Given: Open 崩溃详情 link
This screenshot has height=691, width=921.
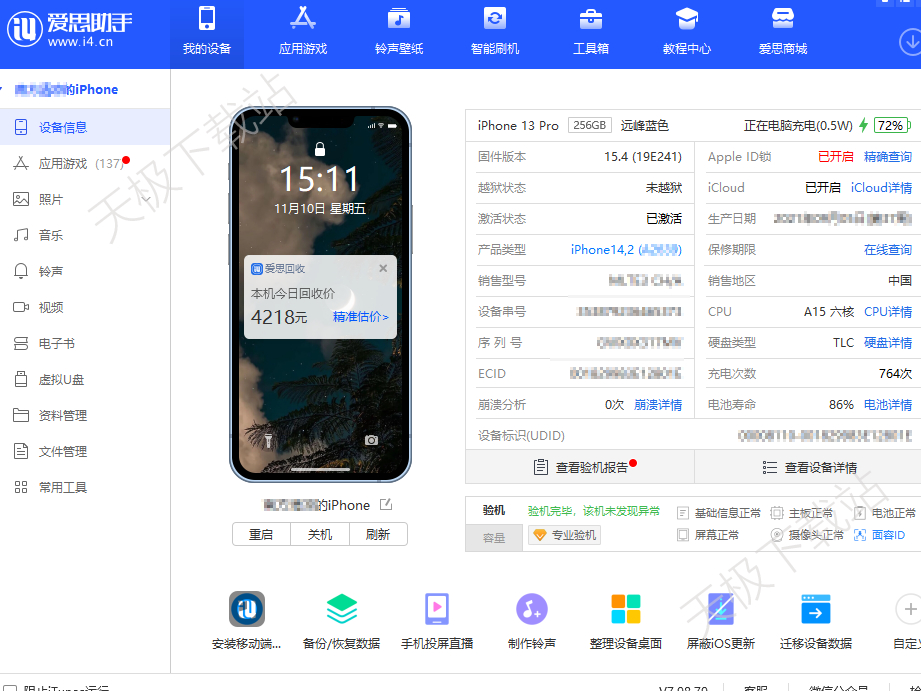Looking at the screenshot, I should coord(658,405).
